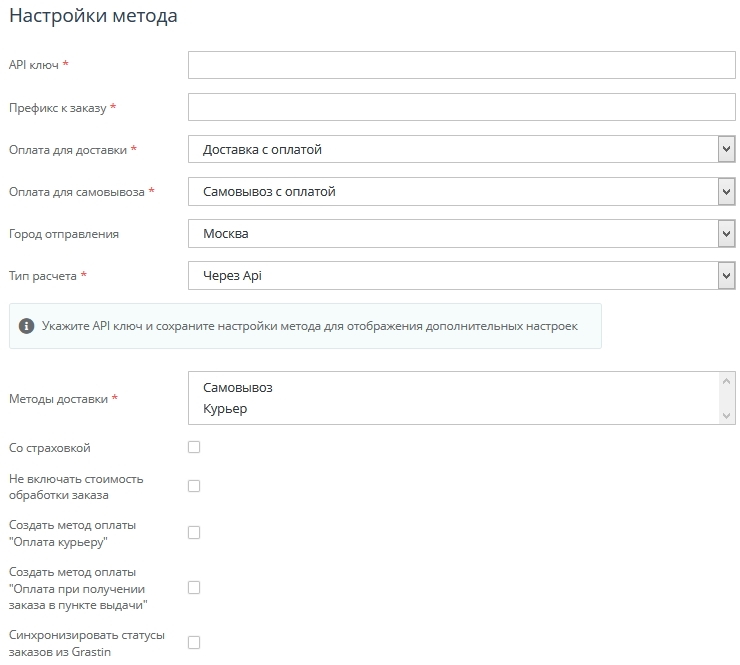740x665 pixels.
Task: Click the 'Настройки метода' heading
Action: point(93,16)
